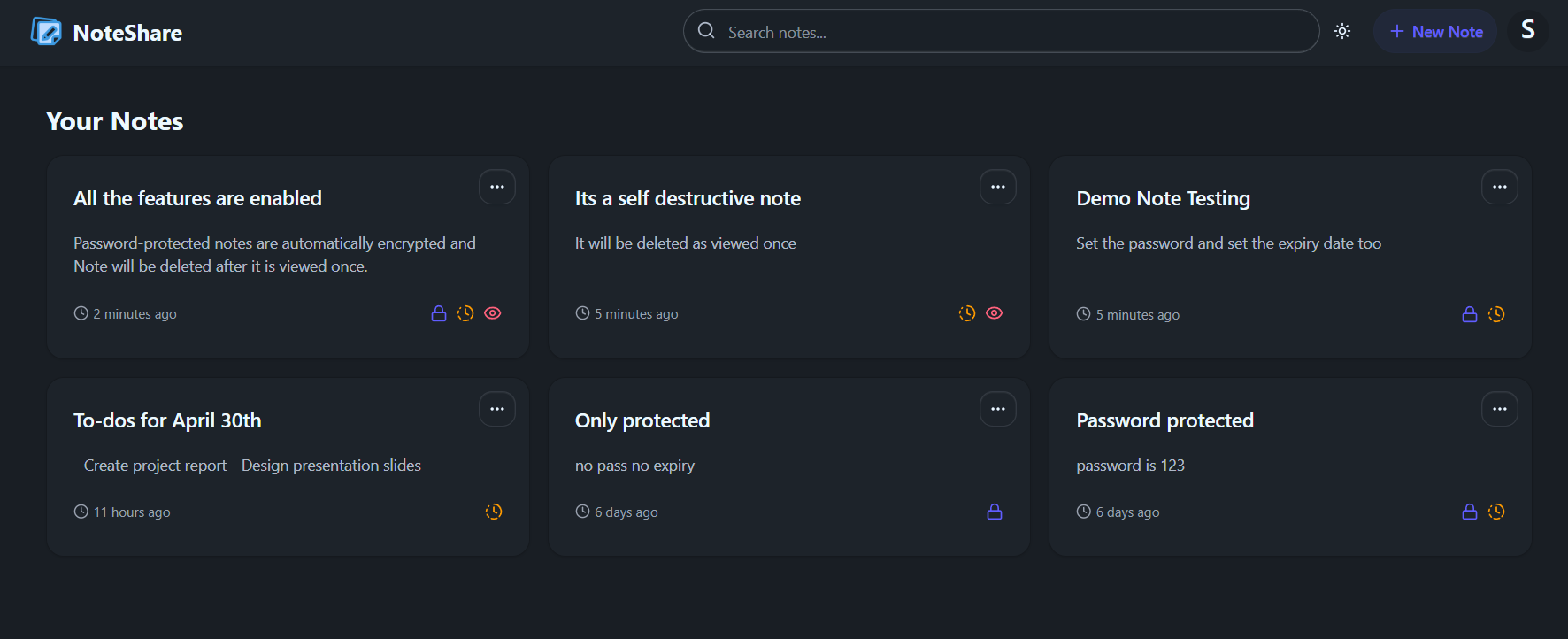
Task: Click the search magnifier icon
Action: pyautogui.click(x=706, y=31)
